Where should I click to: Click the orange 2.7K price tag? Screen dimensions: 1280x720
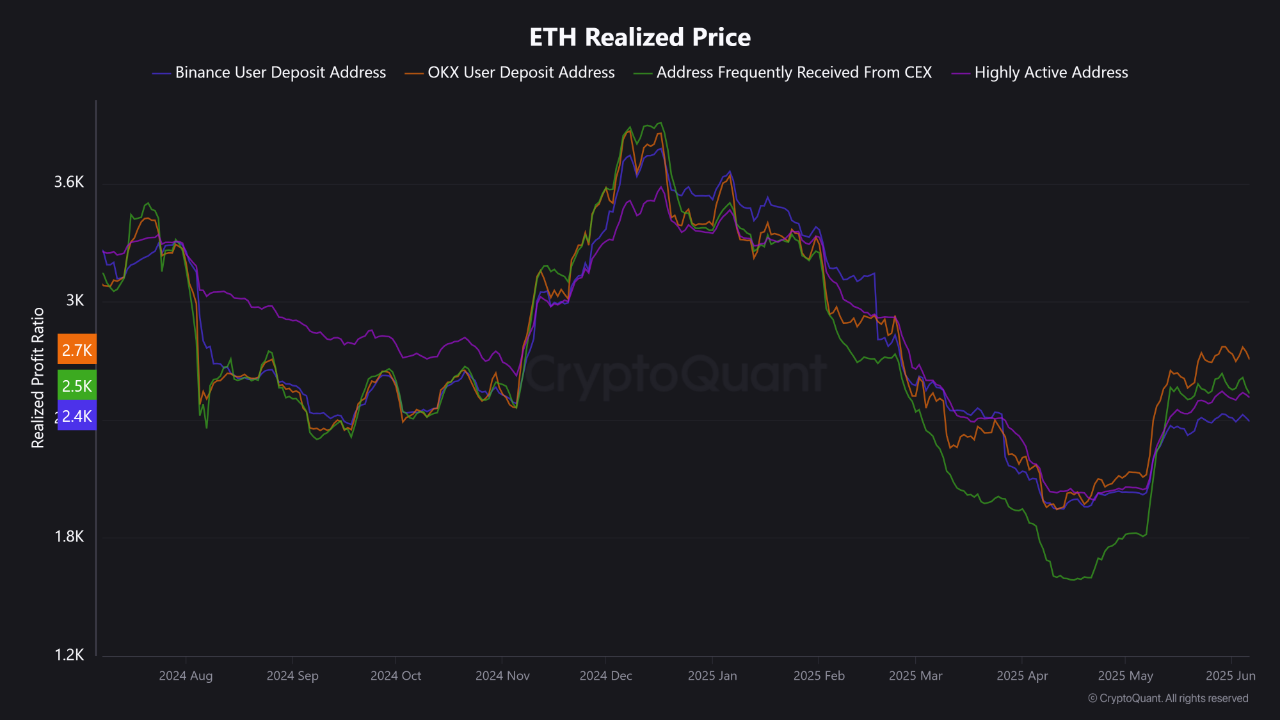[77, 350]
